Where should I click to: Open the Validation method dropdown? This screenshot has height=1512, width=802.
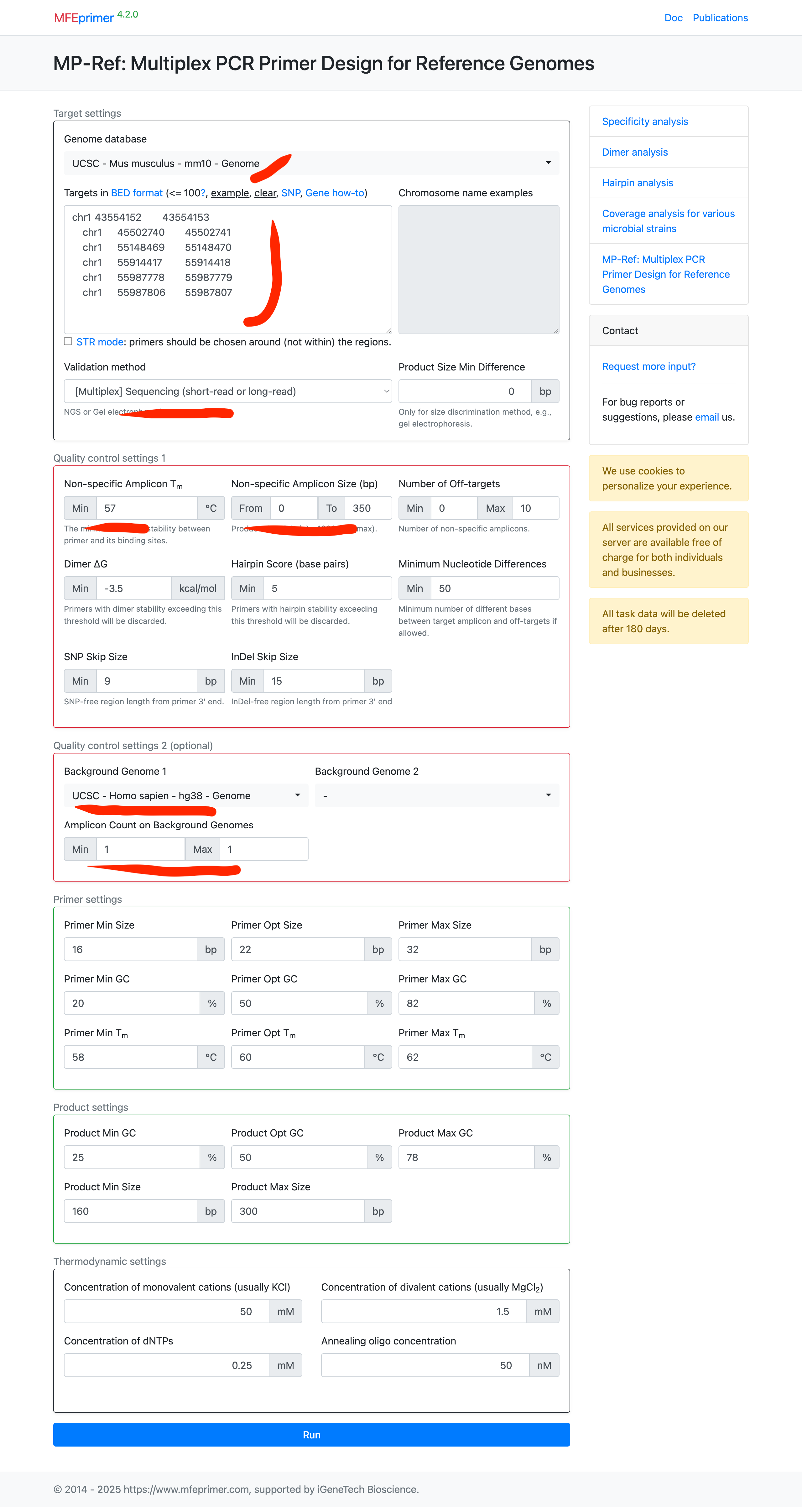[228, 391]
